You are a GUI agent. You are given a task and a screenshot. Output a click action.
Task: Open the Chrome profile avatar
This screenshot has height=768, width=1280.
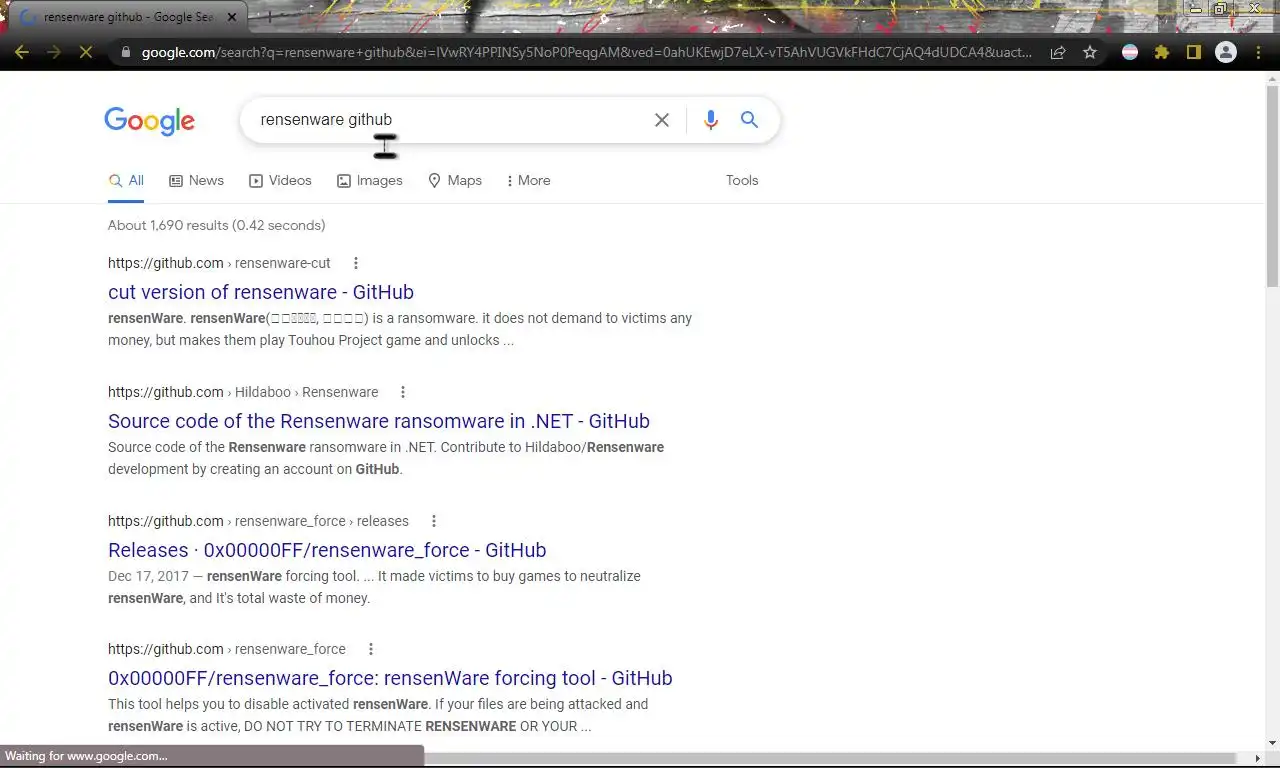click(1225, 52)
